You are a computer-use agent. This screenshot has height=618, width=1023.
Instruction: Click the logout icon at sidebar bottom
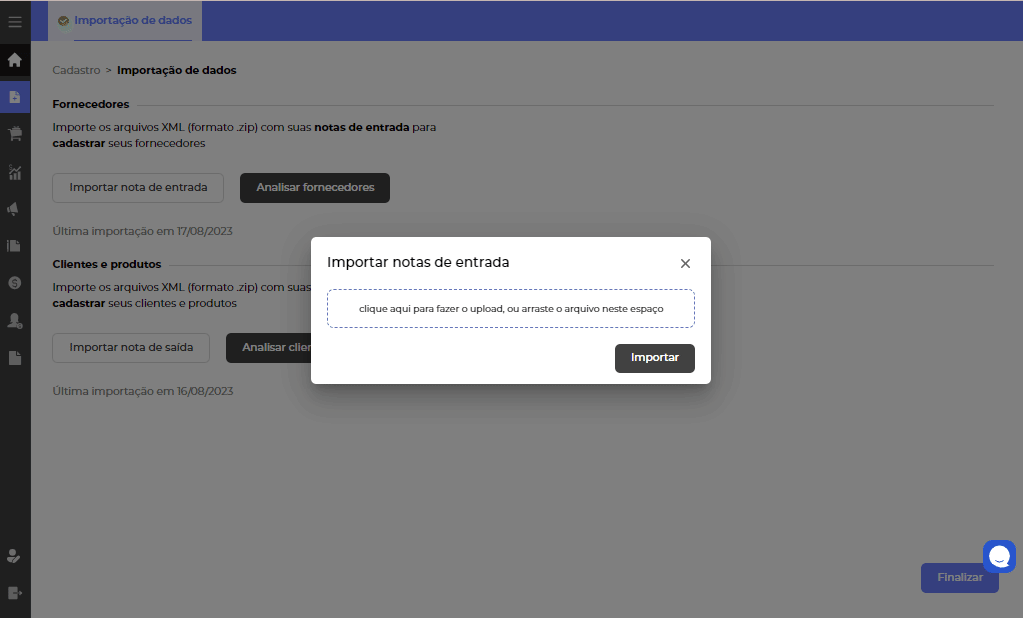pyautogui.click(x=15, y=592)
